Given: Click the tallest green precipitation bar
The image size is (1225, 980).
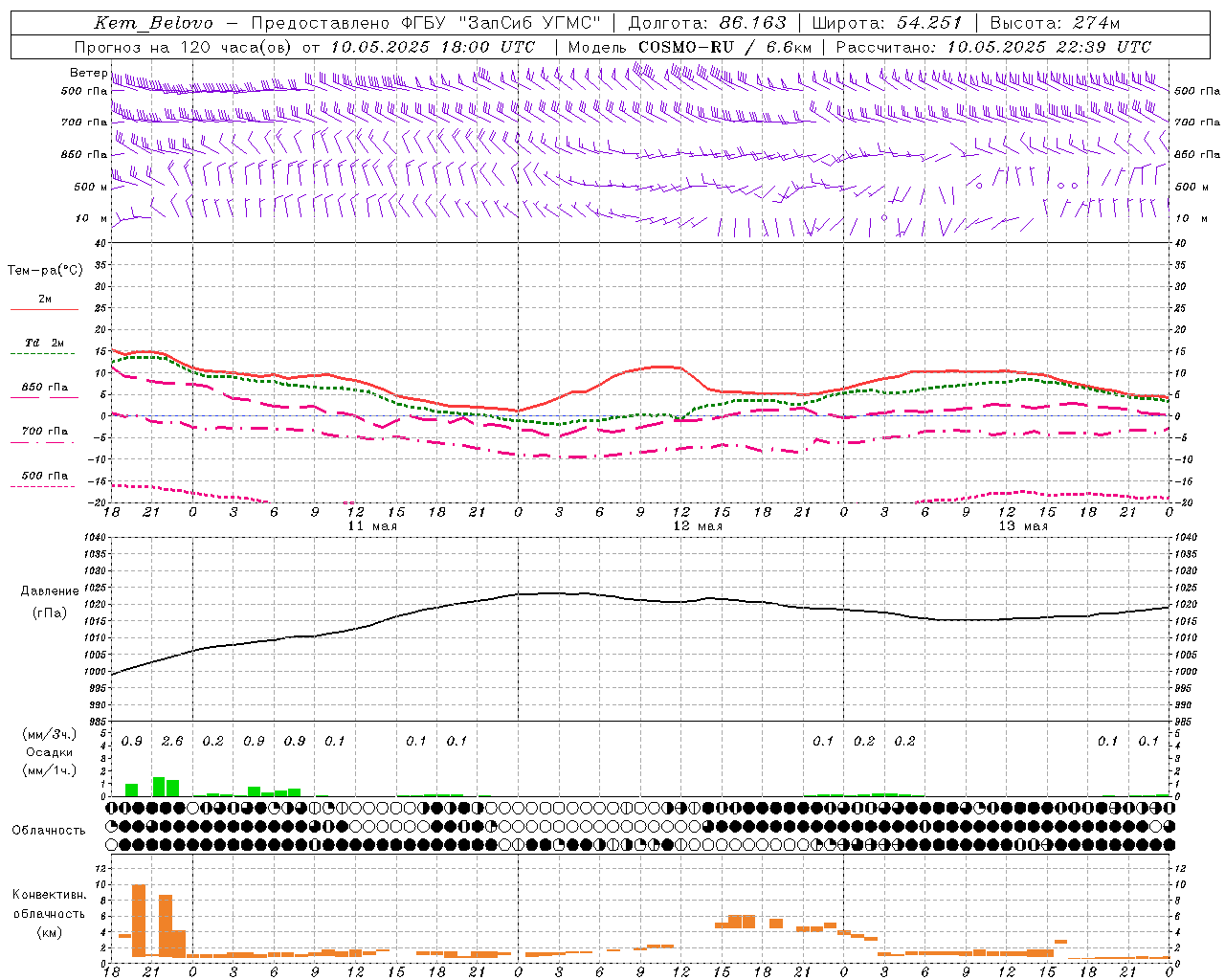Looking at the screenshot, I should click(x=159, y=787).
